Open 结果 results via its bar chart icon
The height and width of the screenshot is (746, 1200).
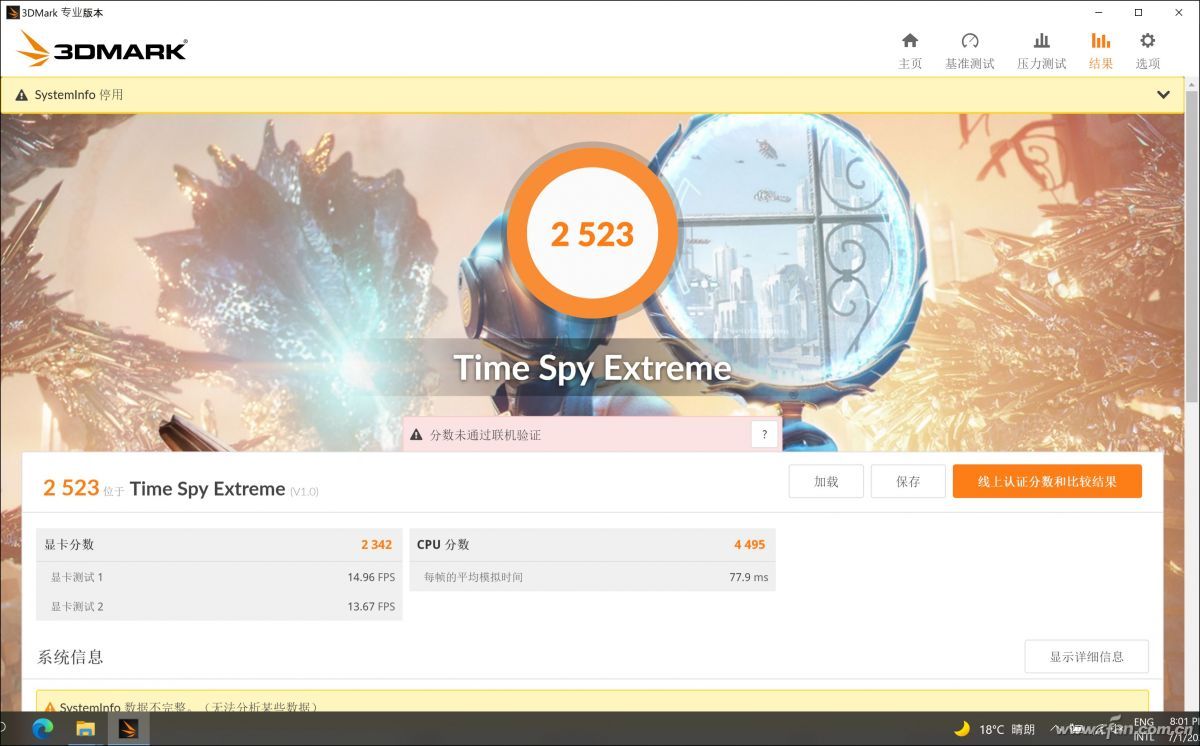click(1100, 42)
